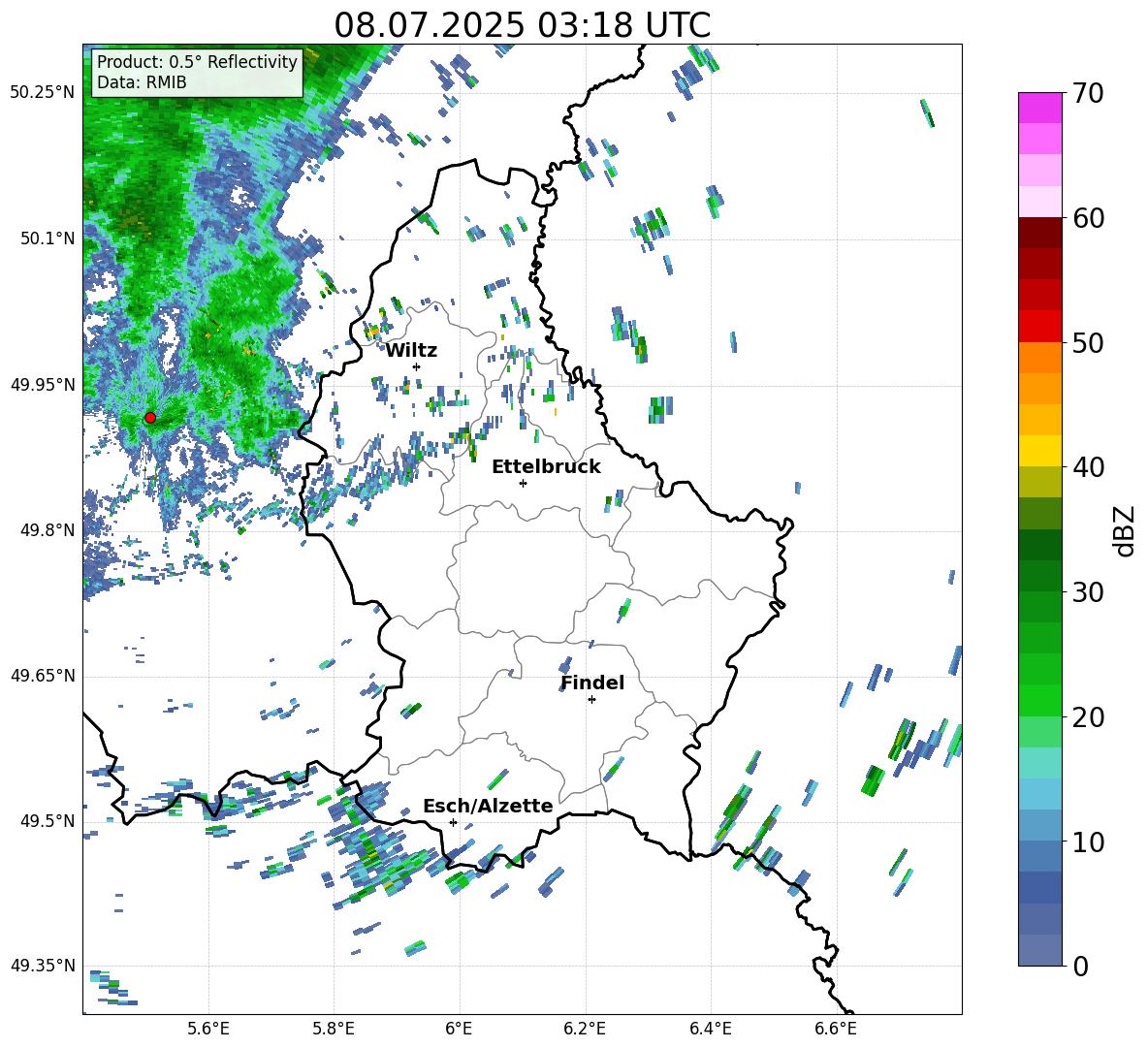The image size is (1148, 1048).
Task: Click the Findel station cross marker
Action: pos(591,700)
